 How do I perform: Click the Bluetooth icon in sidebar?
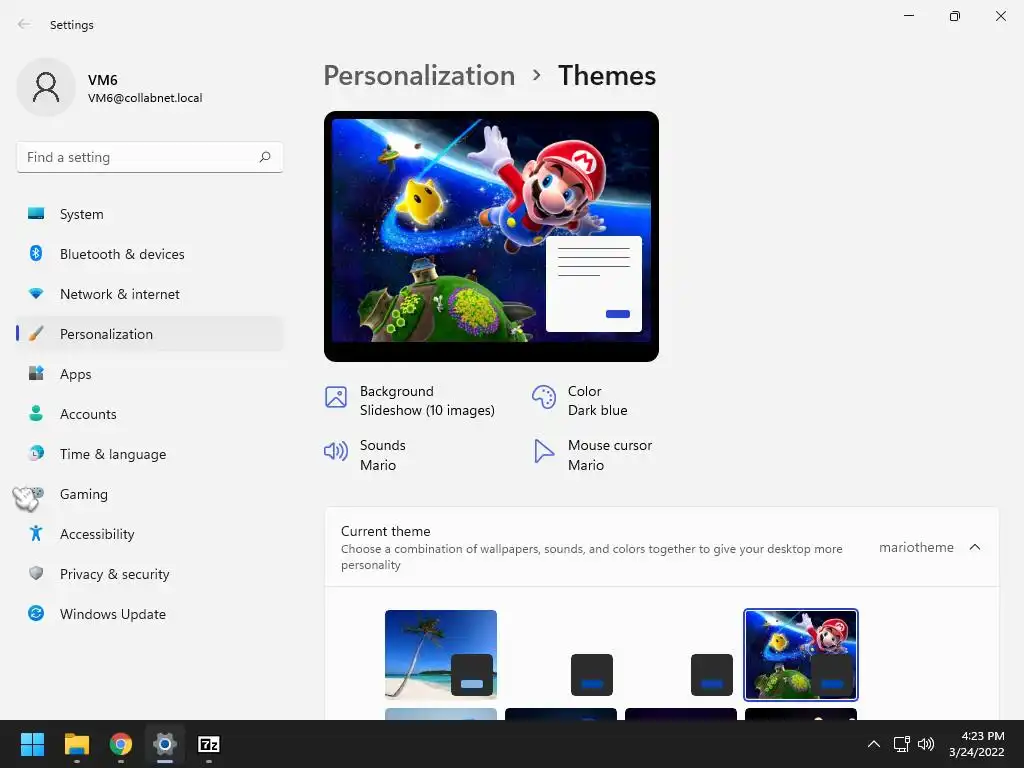pyautogui.click(x=36, y=253)
